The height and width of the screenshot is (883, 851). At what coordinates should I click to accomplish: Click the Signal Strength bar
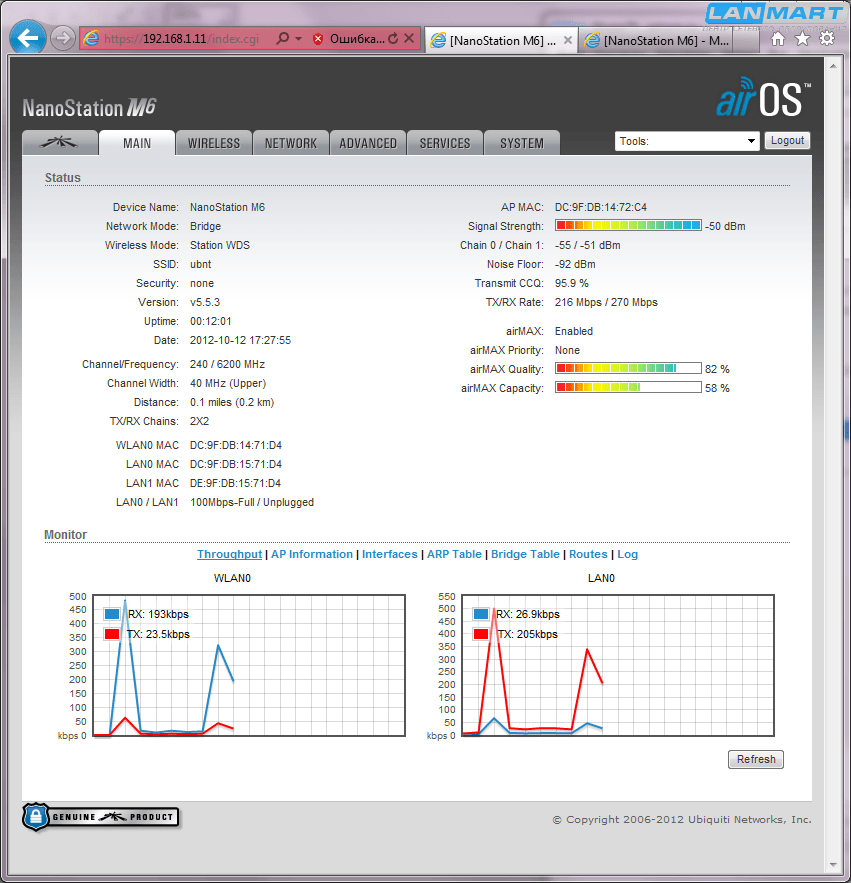tap(628, 226)
